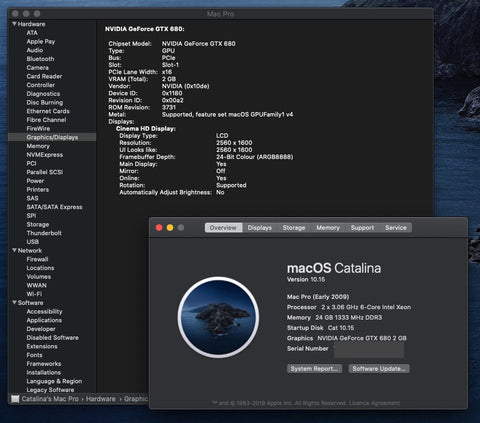The image size is (480, 423).
Task: Click Hardware in the path bar
Action: [x=101, y=399]
